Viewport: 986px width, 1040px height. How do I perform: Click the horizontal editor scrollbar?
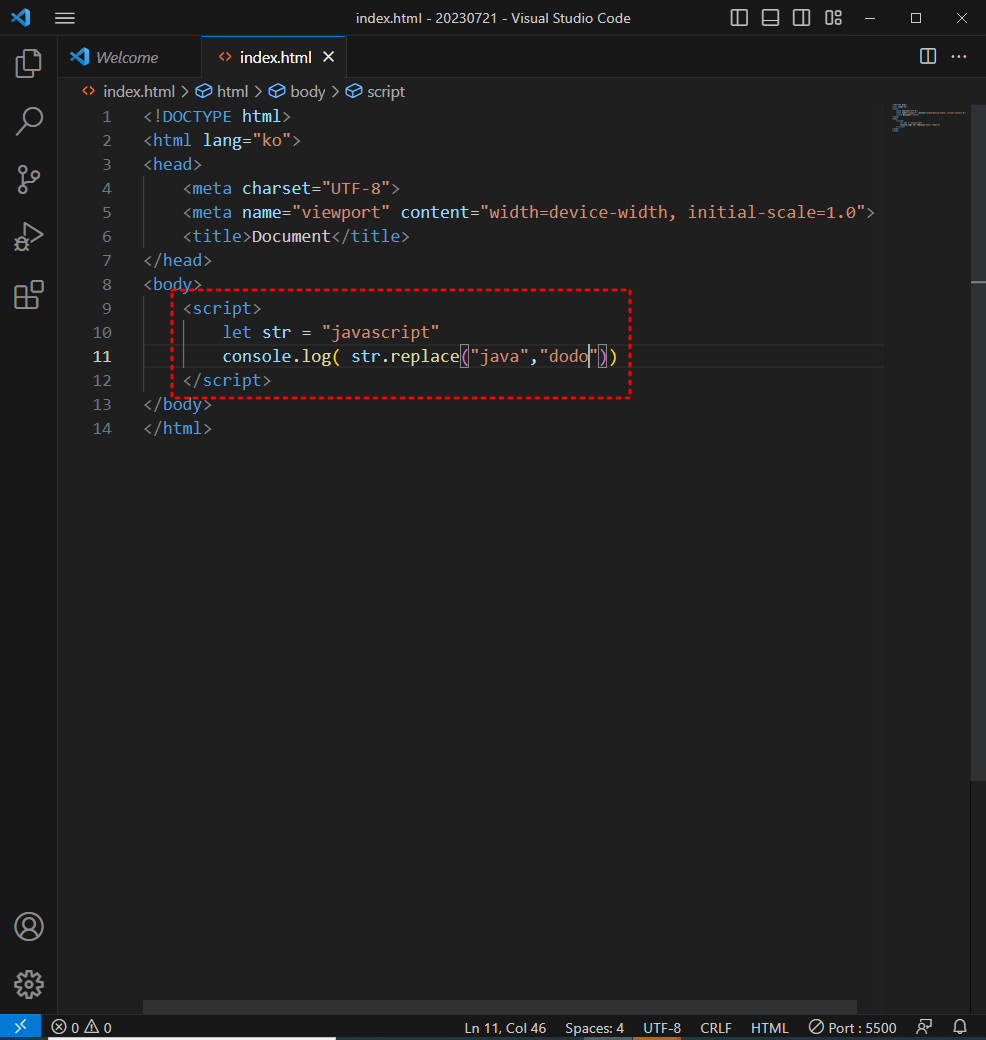pyautogui.click(x=500, y=1007)
